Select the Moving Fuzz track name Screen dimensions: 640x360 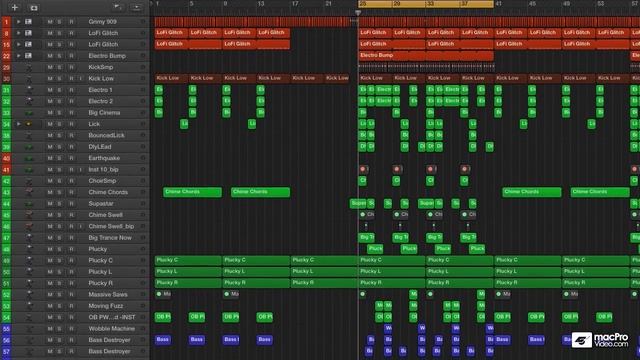tap(106, 306)
